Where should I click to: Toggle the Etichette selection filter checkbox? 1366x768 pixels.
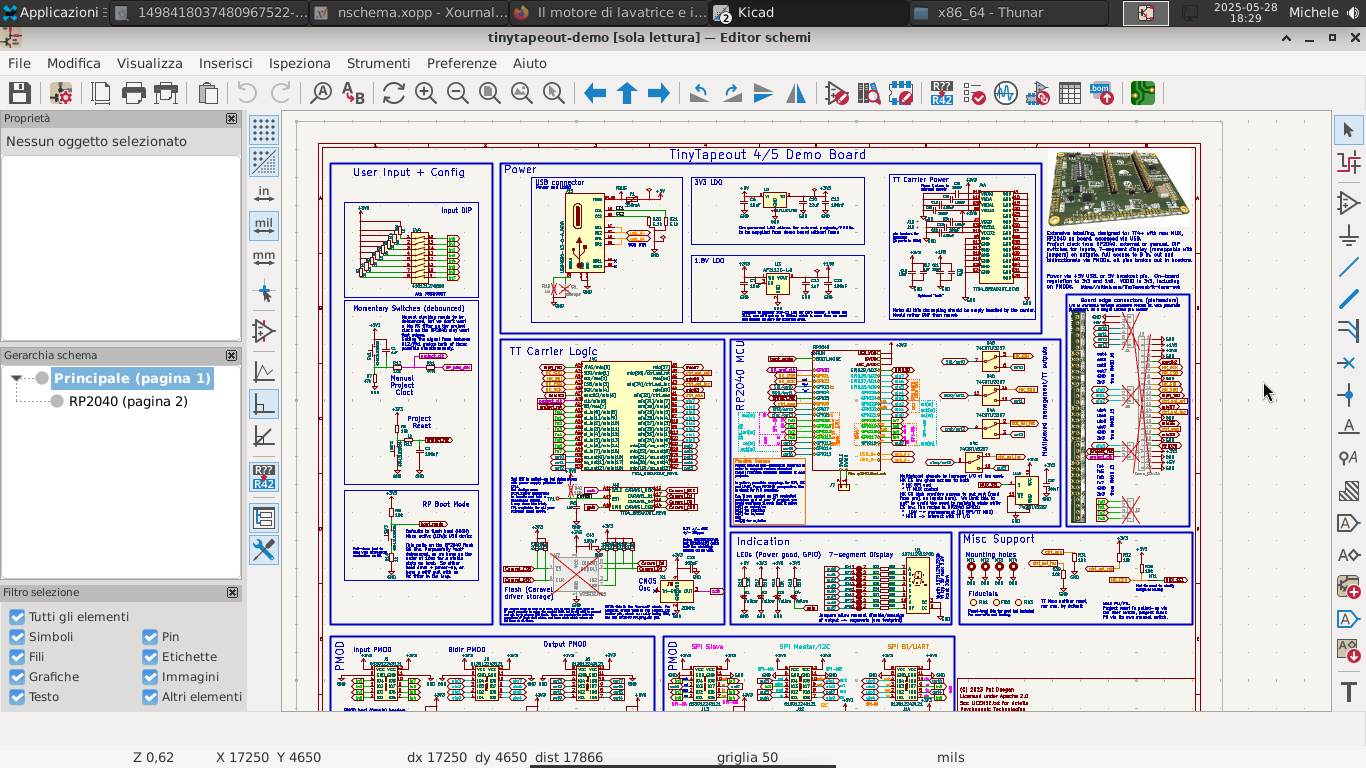(x=150, y=657)
